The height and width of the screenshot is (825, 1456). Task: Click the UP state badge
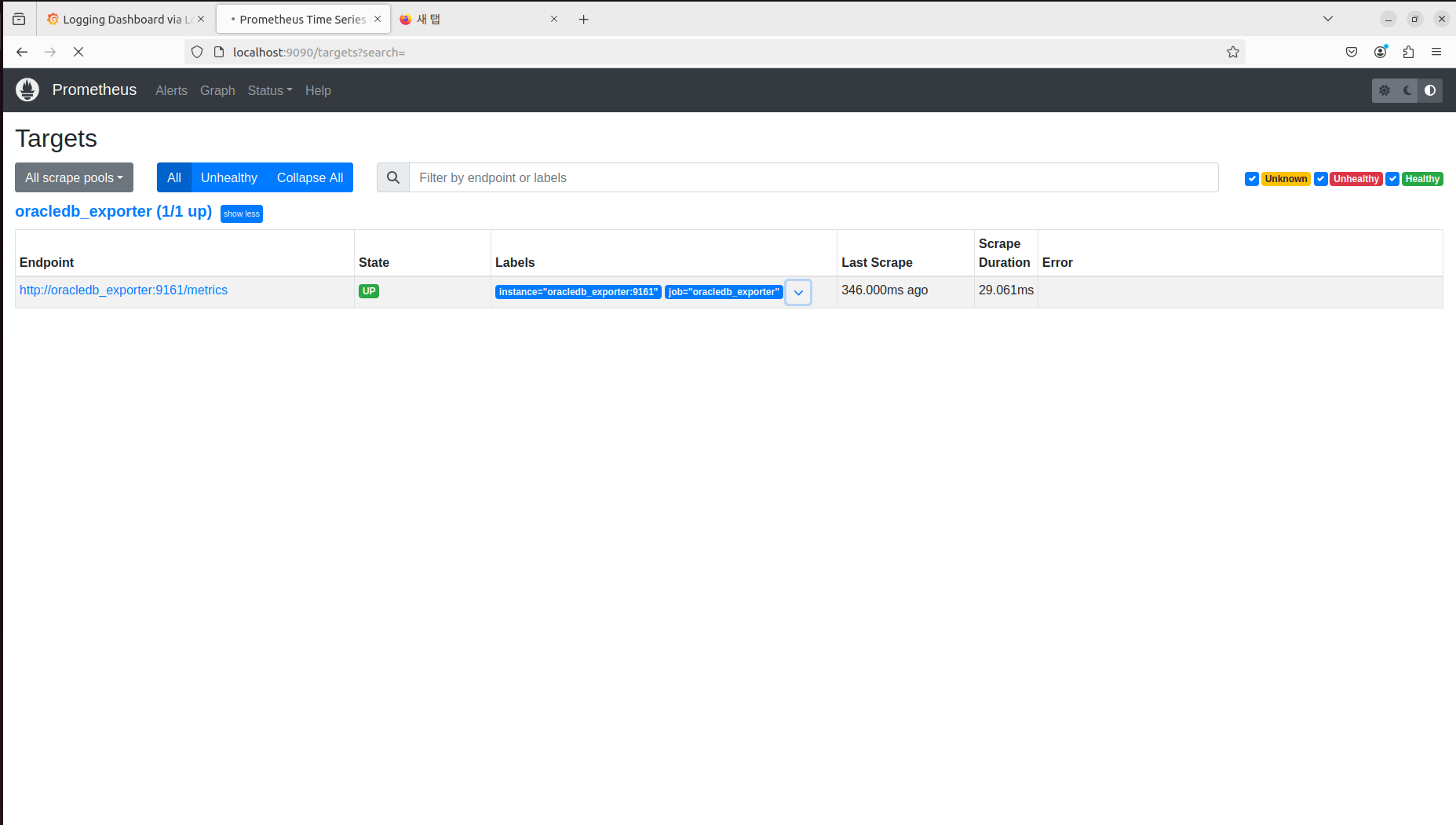[369, 291]
